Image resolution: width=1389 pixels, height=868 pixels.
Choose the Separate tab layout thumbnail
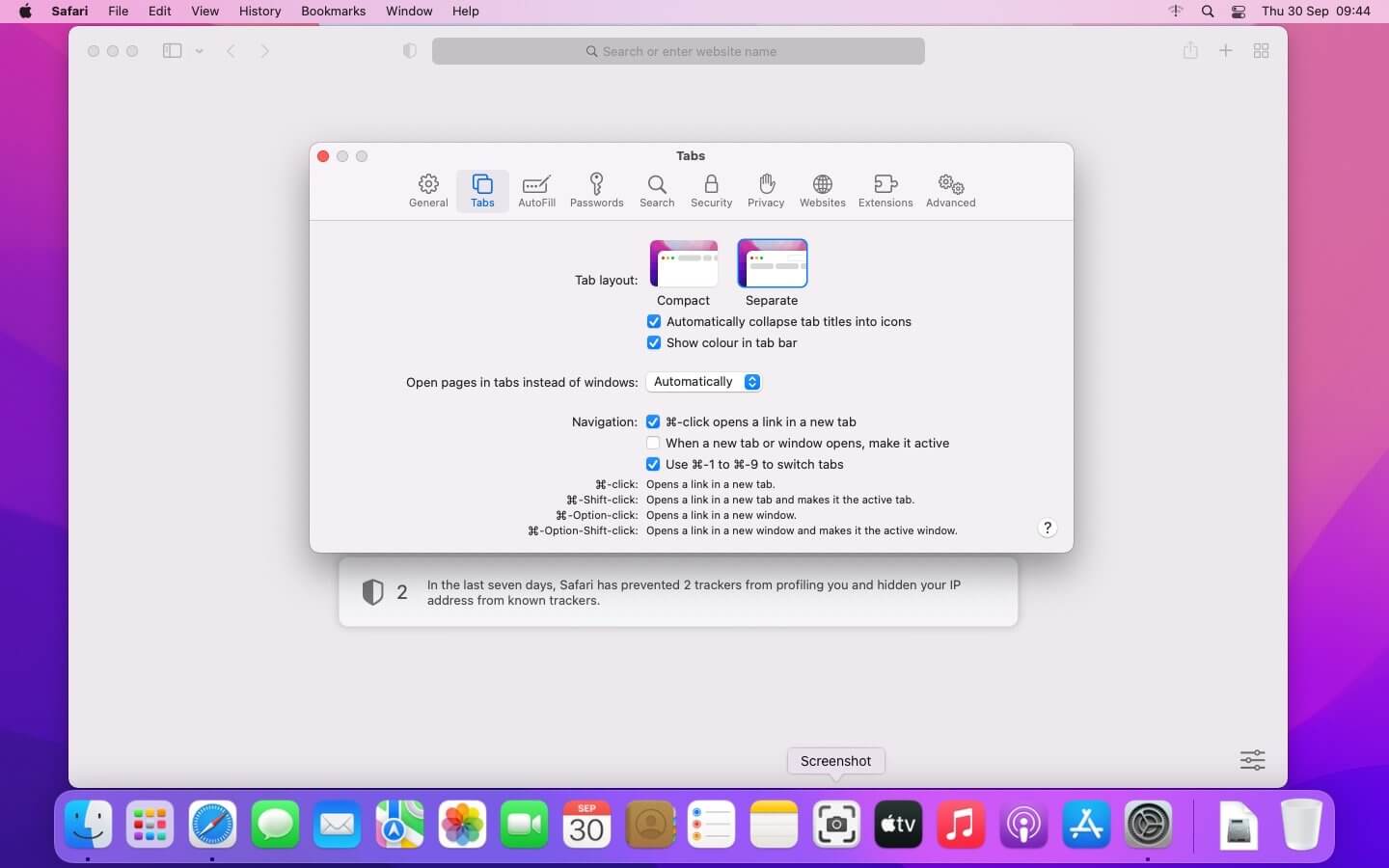pos(772,263)
